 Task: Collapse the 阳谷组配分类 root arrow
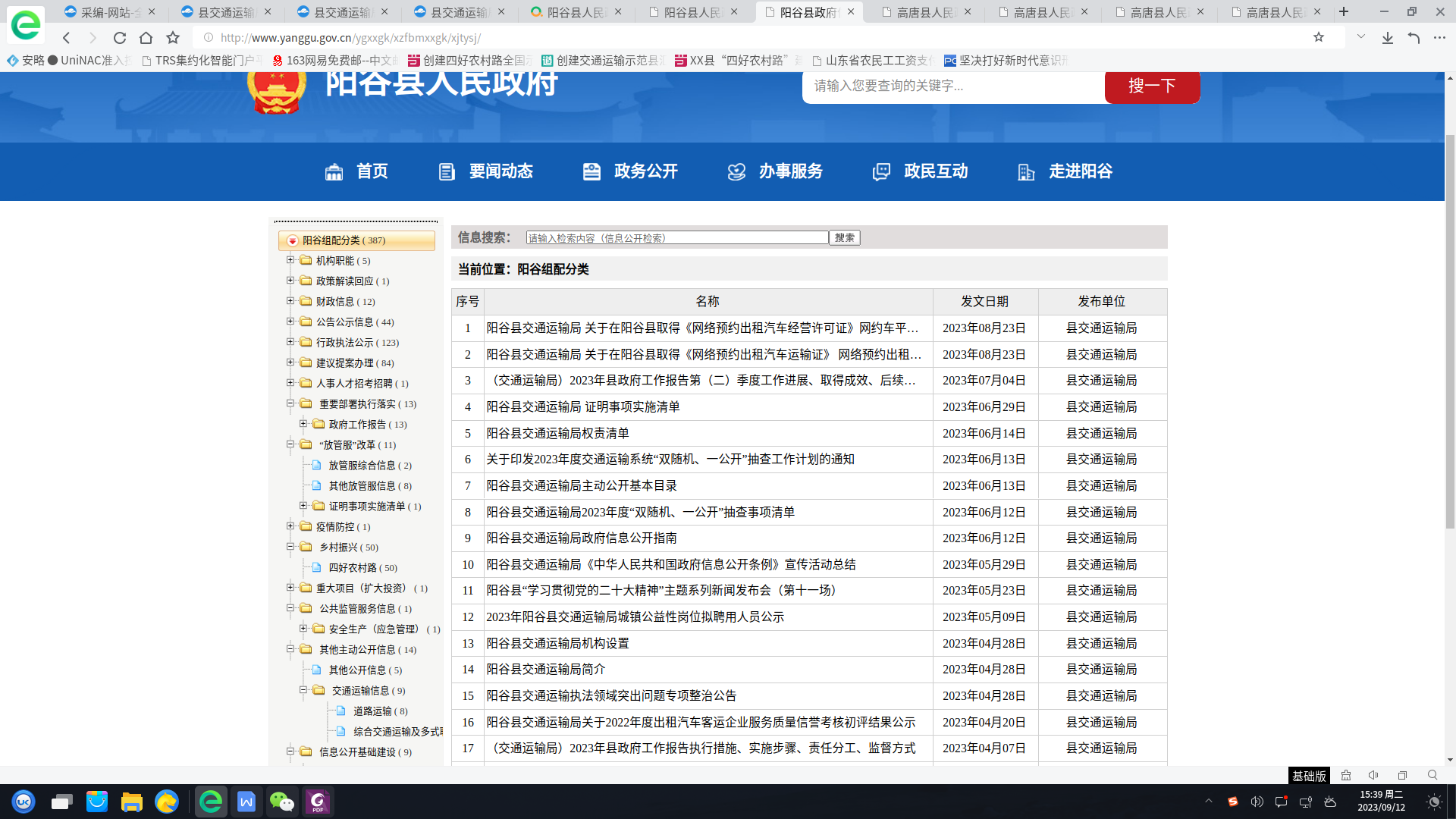tap(292, 241)
